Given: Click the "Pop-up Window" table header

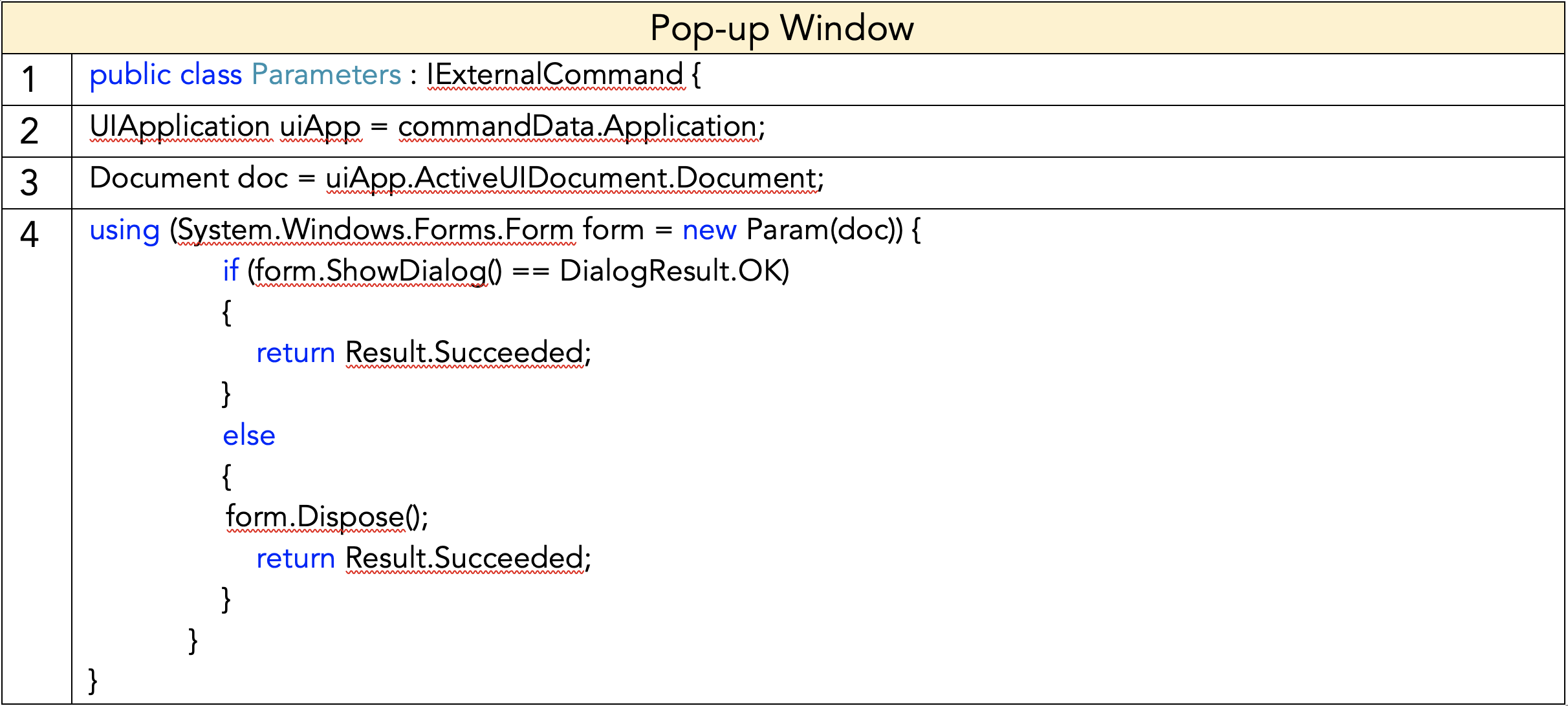Looking at the screenshot, I should point(782,28).
